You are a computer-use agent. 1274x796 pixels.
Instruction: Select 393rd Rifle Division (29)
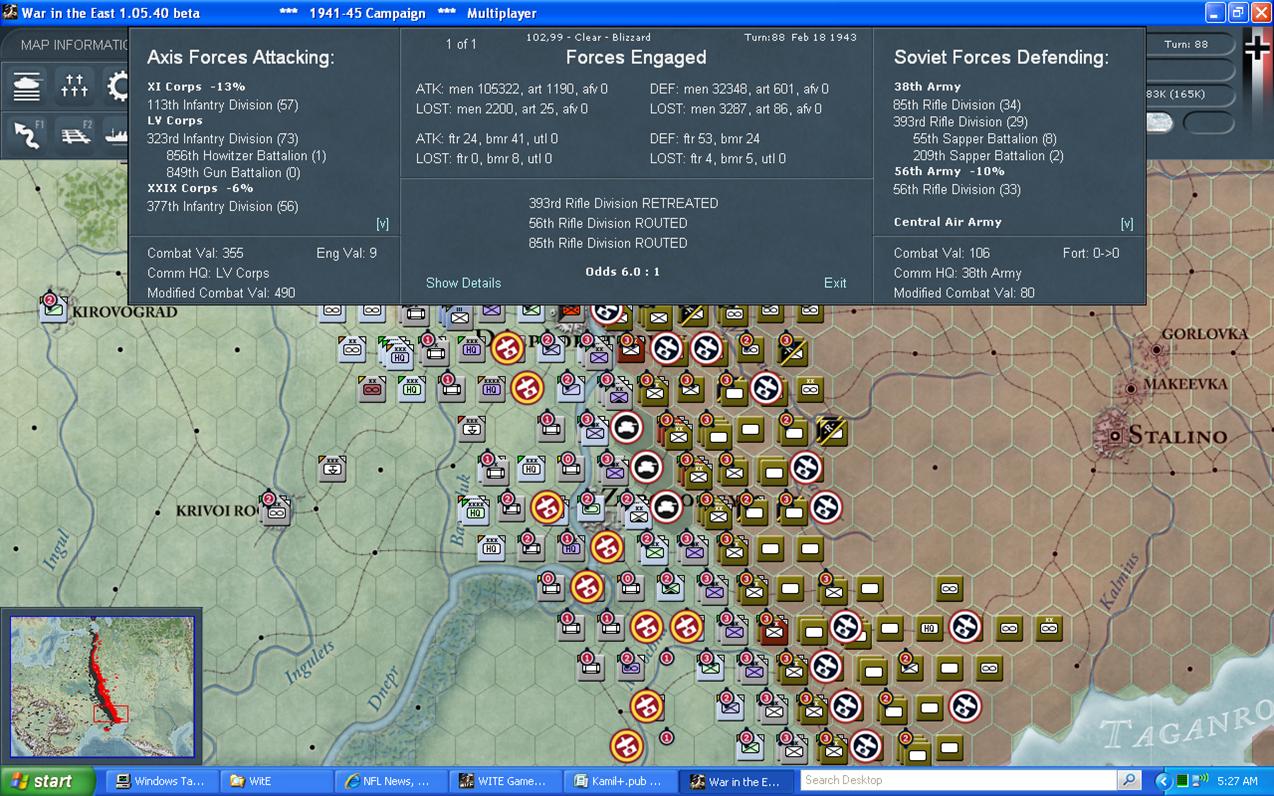pos(960,122)
